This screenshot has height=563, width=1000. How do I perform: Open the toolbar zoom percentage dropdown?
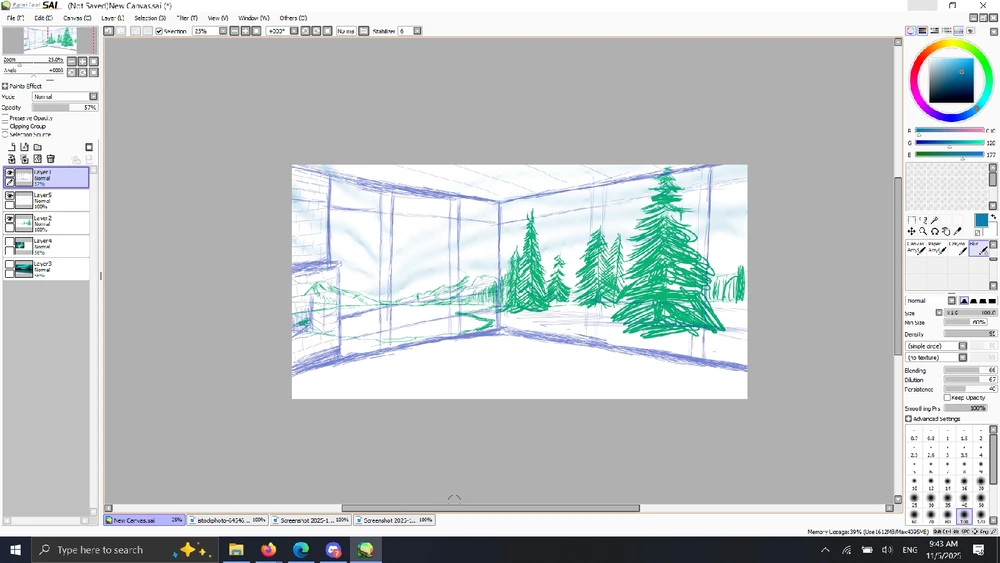(x=223, y=31)
